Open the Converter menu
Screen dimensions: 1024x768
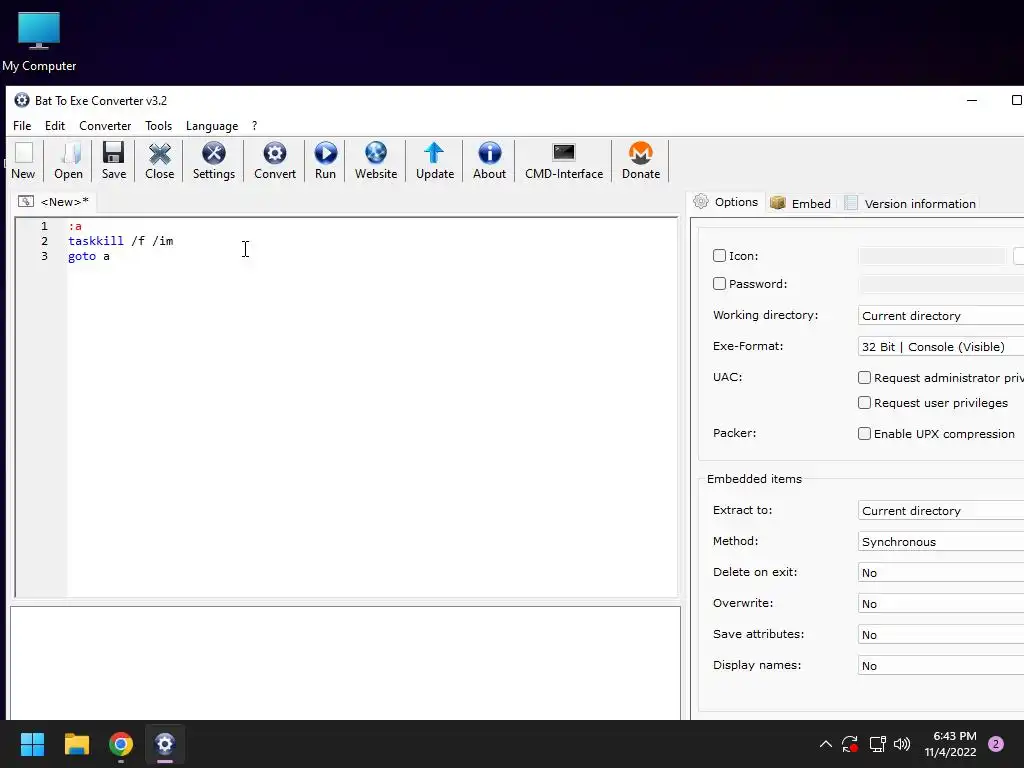click(x=105, y=126)
